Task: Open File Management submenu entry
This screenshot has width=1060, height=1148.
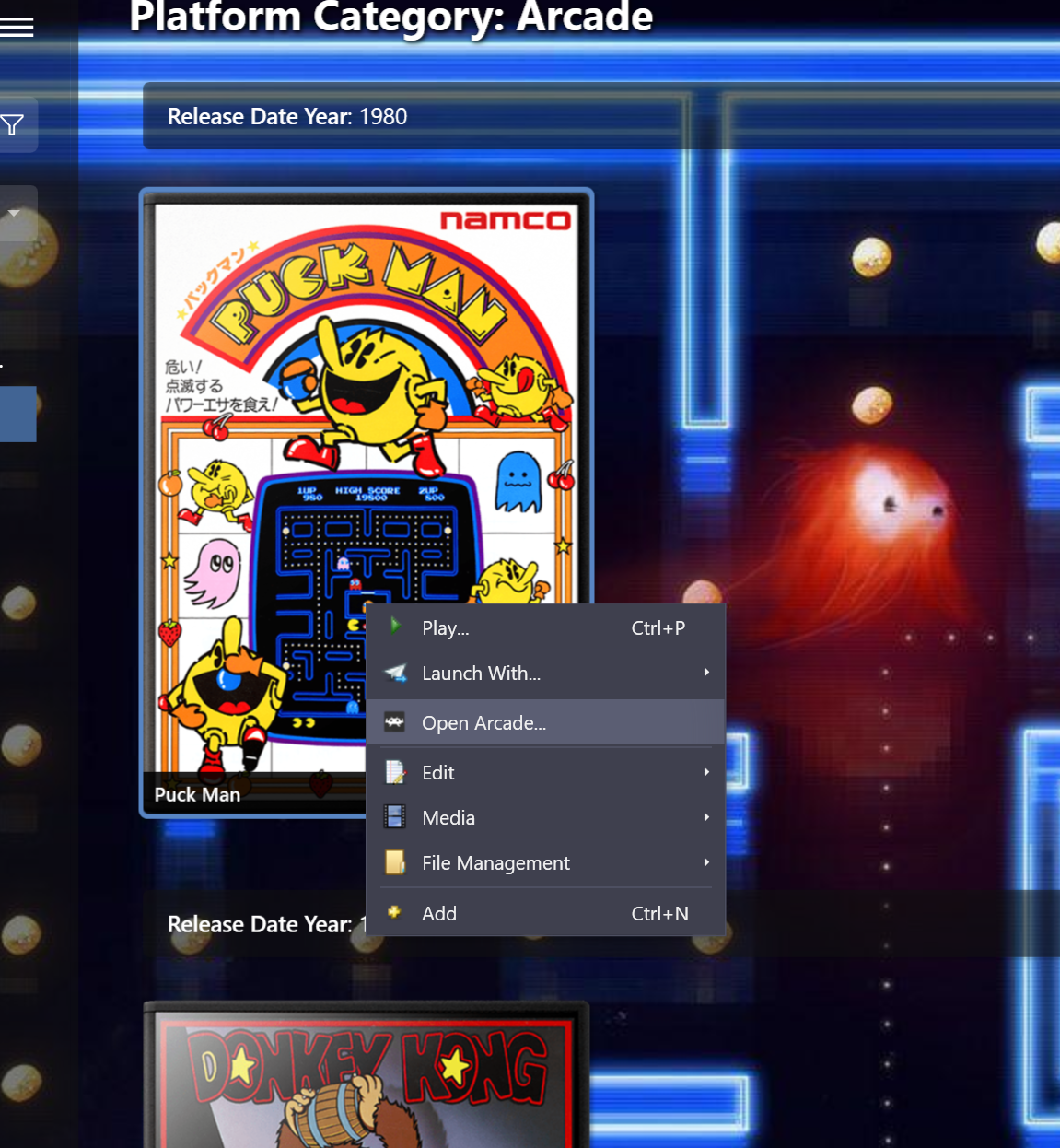Action: click(x=546, y=863)
